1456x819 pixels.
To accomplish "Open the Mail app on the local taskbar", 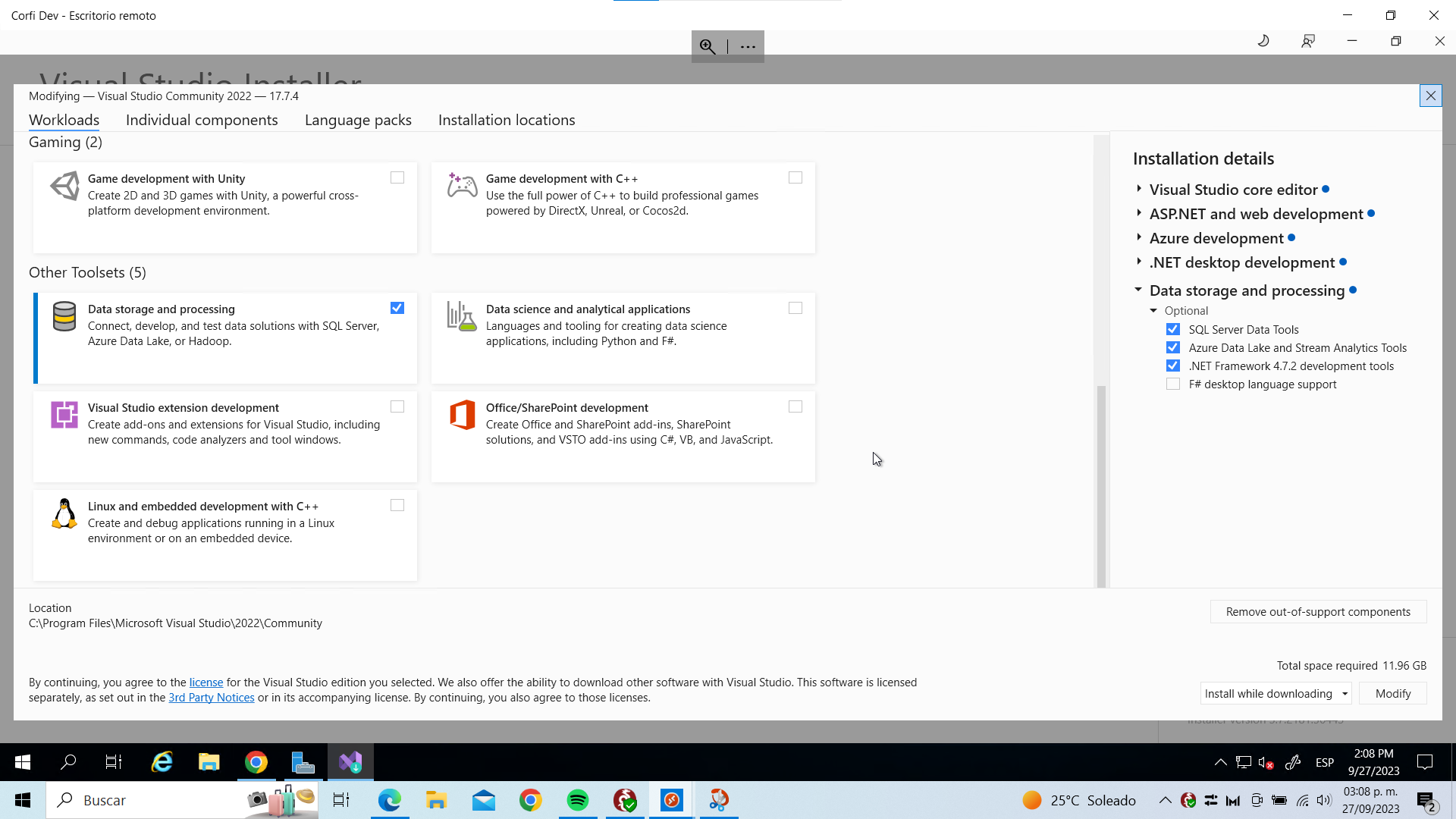I will click(x=484, y=800).
